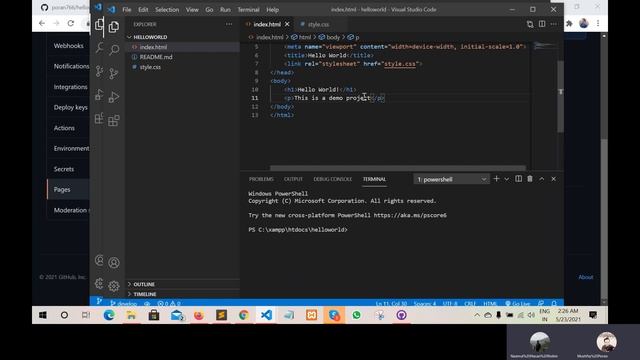This screenshot has height=360, width=640.
Task: Open Microsoft Edge from the taskbar
Action: point(109,315)
